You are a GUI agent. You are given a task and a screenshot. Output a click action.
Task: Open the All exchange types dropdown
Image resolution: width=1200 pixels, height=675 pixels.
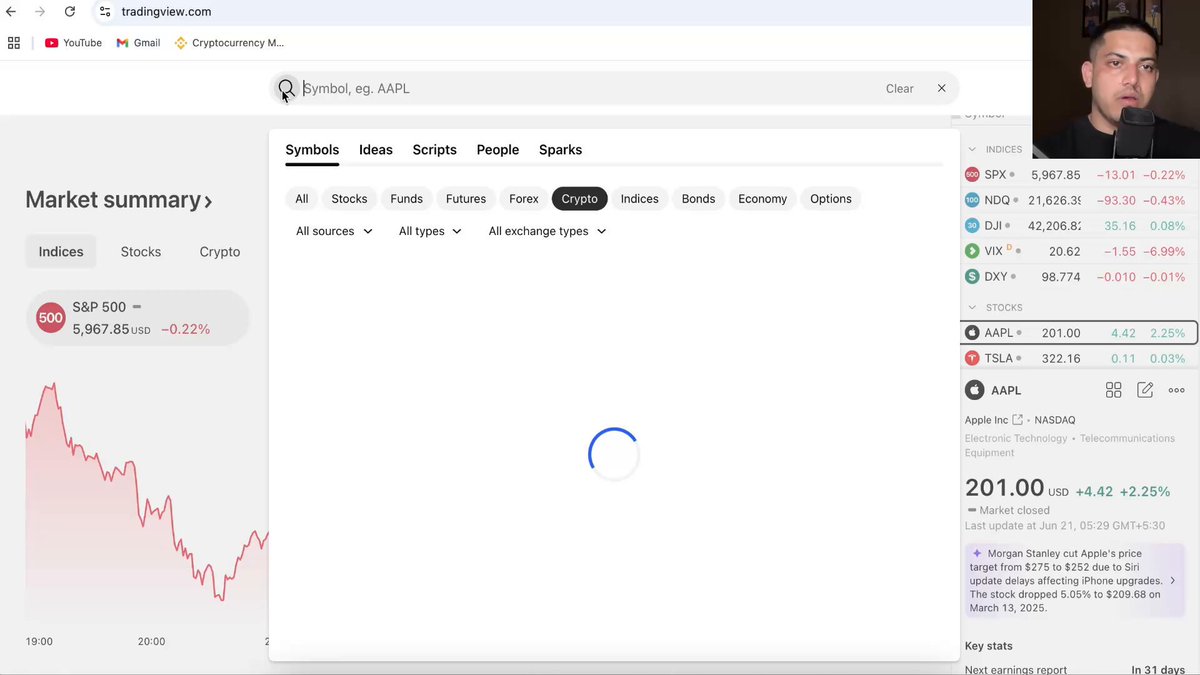point(547,231)
